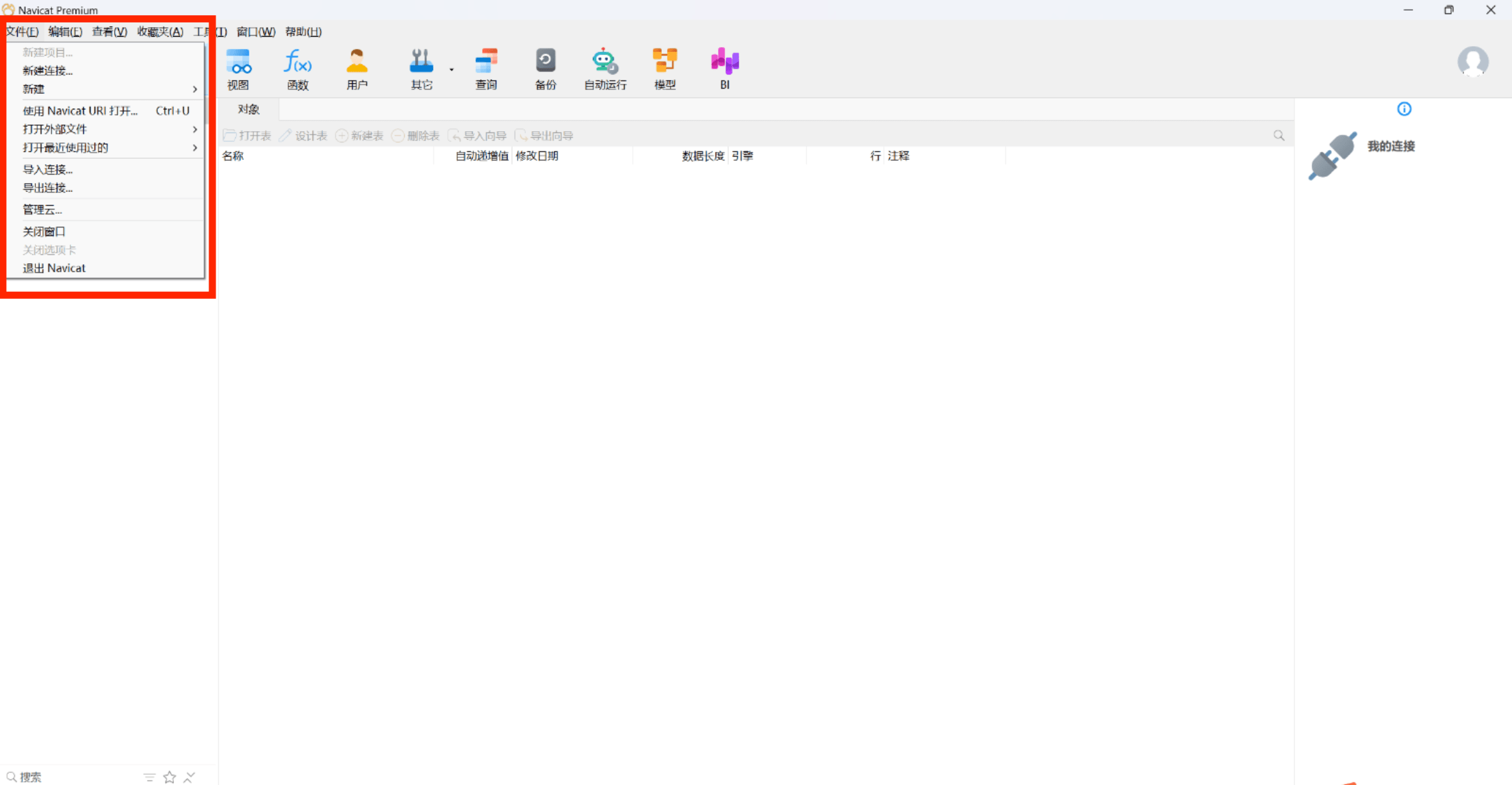Choose 使用 Navicat URI 打开...

coord(105,111)
